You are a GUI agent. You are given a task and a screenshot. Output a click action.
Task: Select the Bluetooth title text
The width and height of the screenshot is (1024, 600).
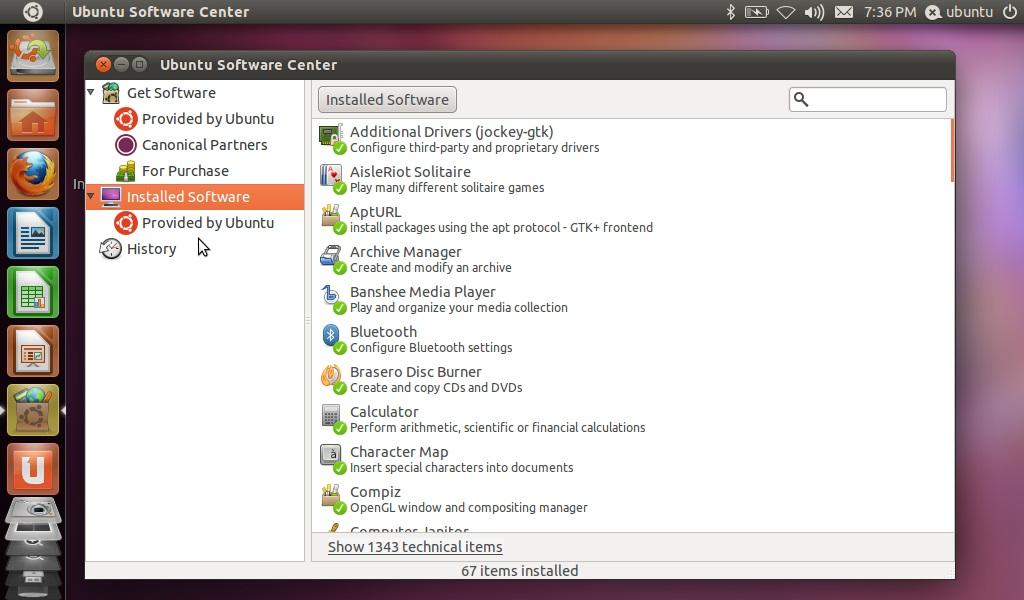point(383,332)
